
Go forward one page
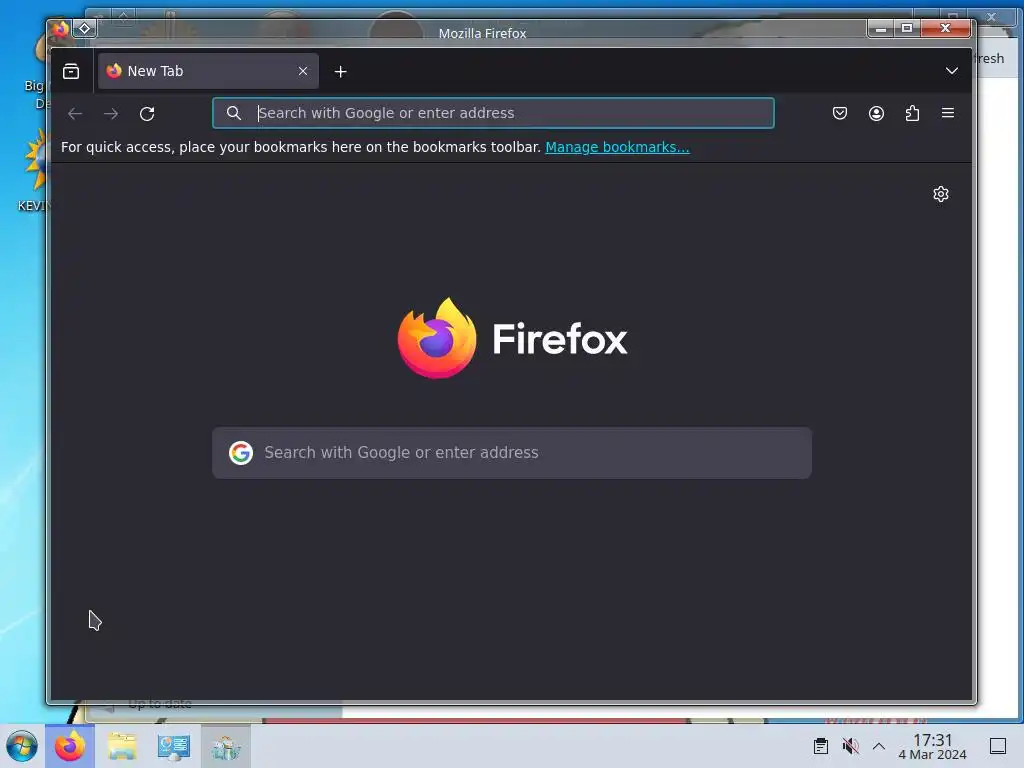click(111, 114)
